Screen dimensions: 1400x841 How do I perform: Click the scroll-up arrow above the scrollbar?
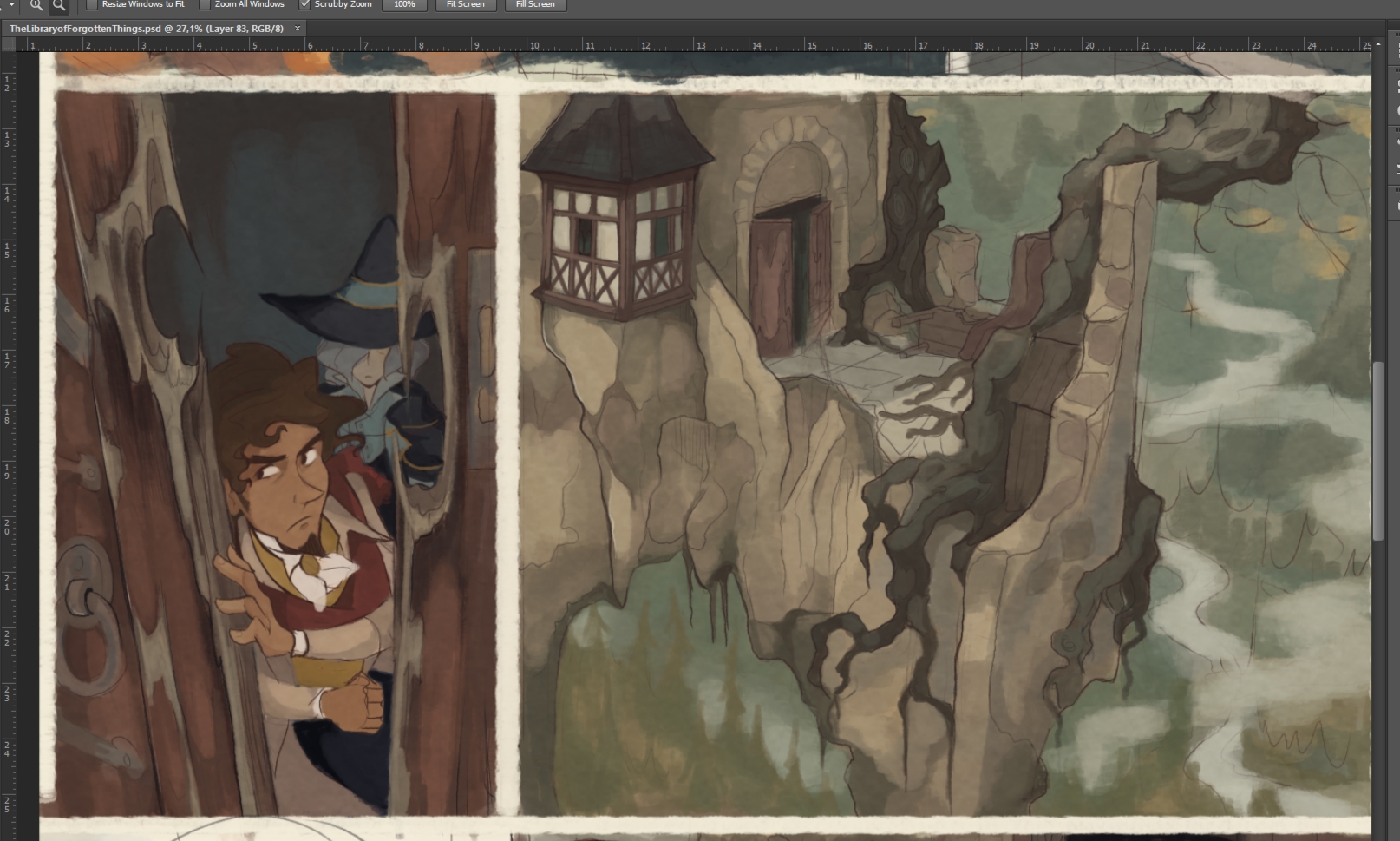pyautogui.click(x=1377, y=45)
